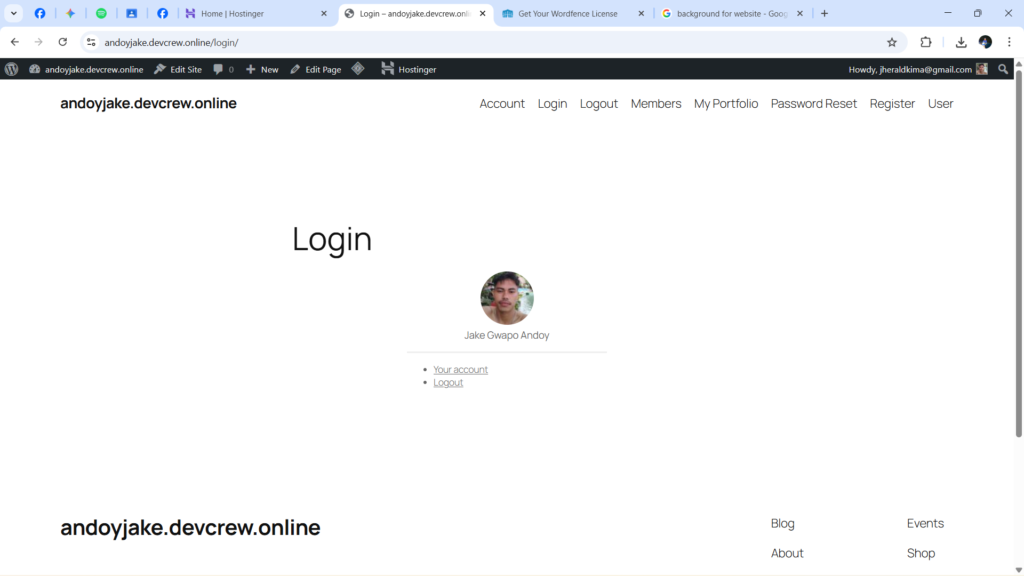Click the 'Your account' link
Screen dimensions: 1024x576
460,370
